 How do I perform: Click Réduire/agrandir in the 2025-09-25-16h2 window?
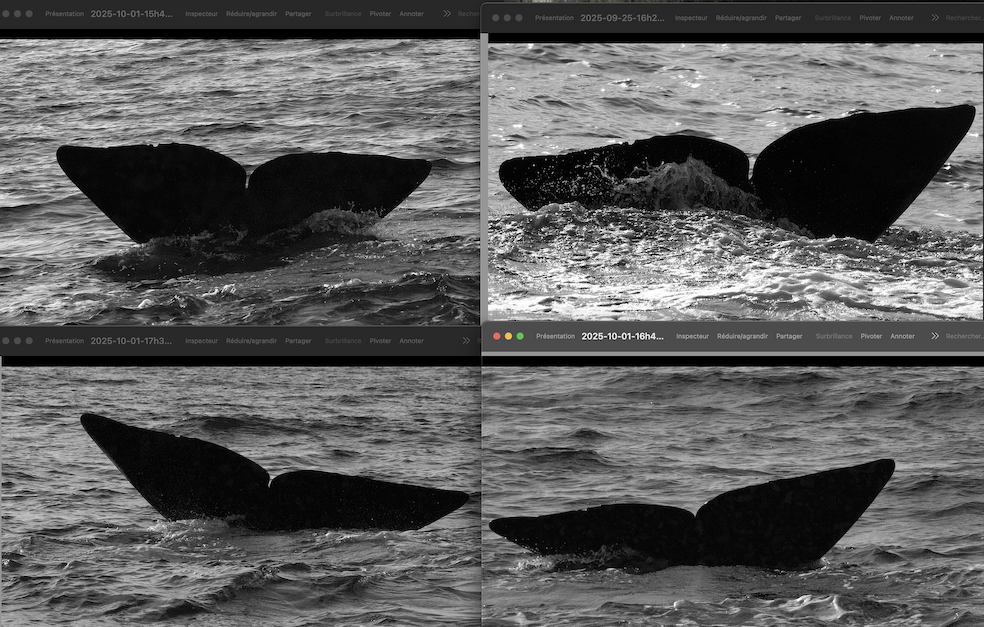click(x=742, y=18)
